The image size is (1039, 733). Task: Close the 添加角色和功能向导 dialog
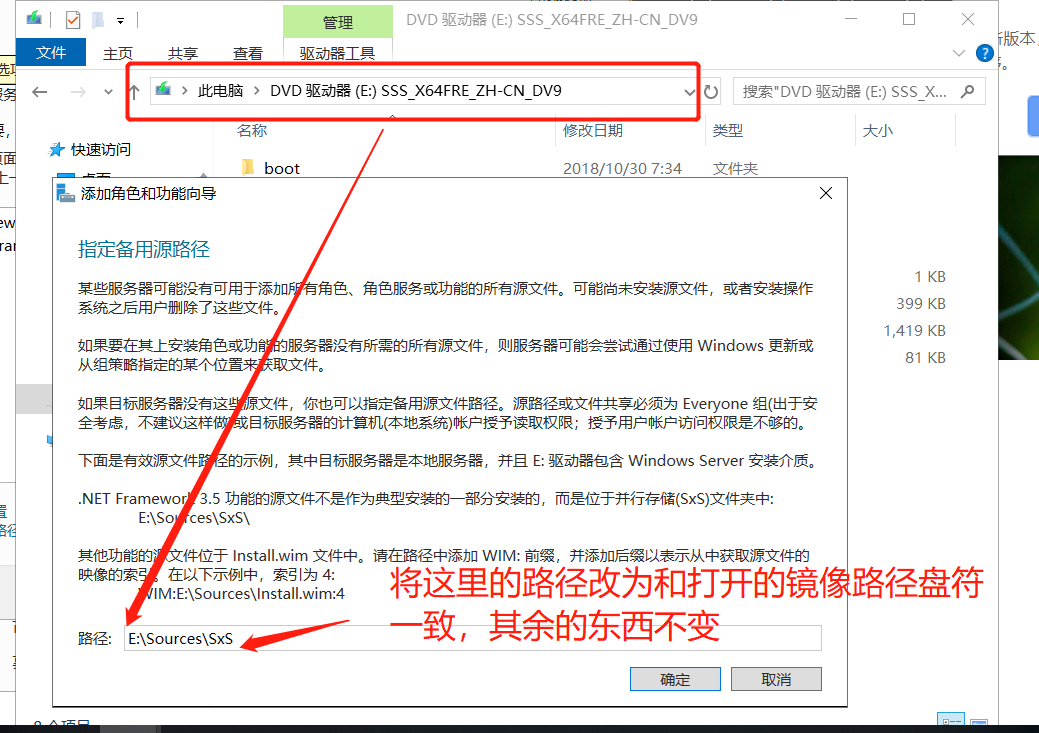(x=826, y=194)
